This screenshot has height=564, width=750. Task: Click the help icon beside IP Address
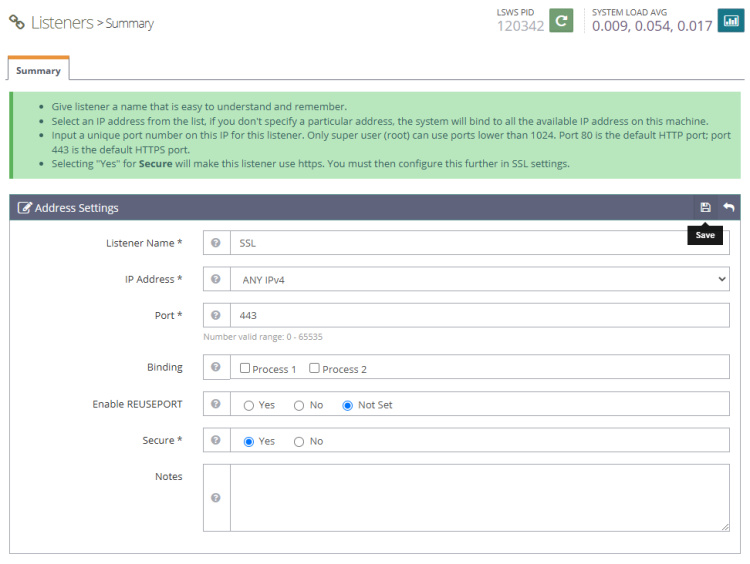coord(216,280)
